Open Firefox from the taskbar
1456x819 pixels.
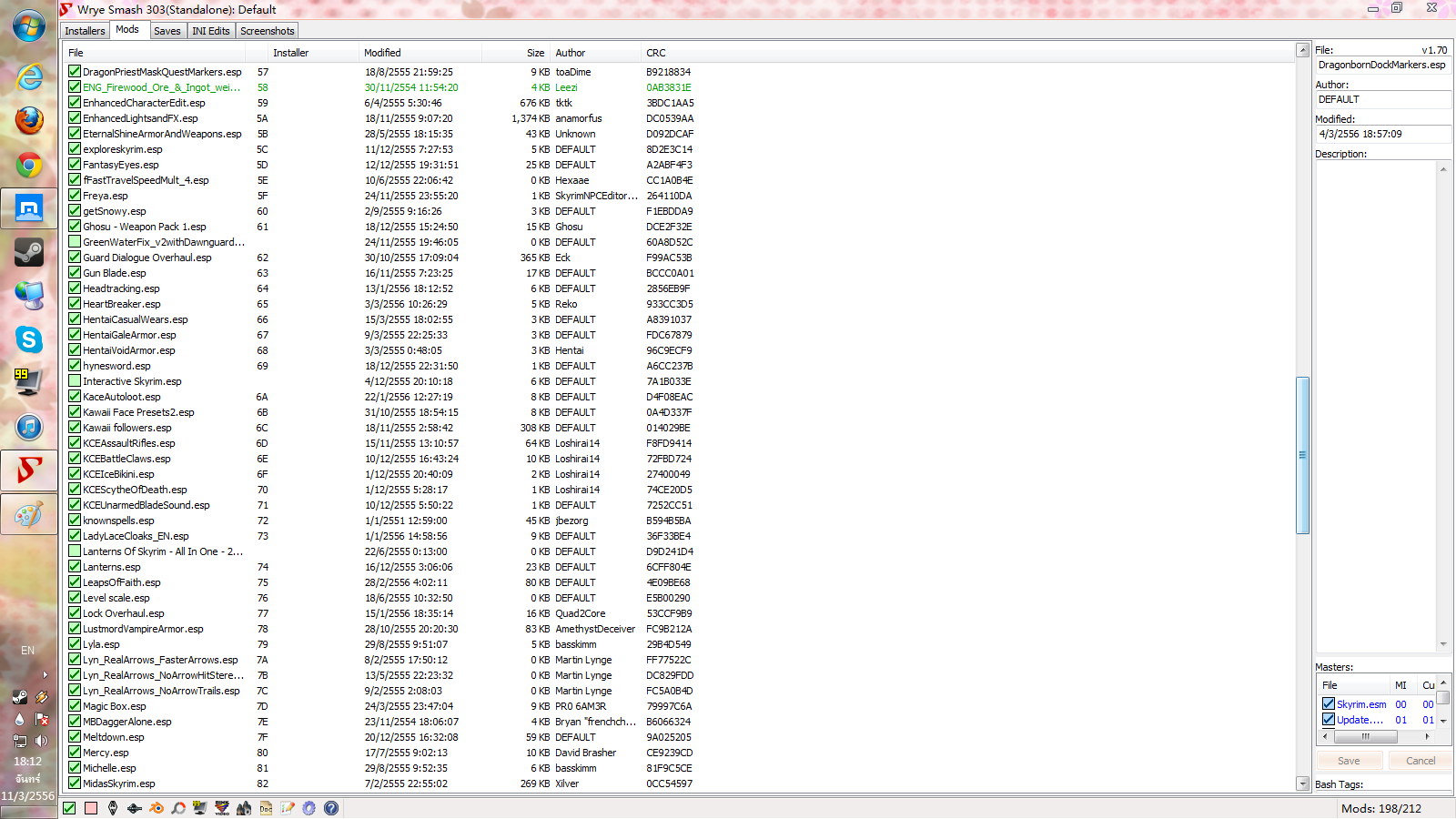click(x=29, y=120)
